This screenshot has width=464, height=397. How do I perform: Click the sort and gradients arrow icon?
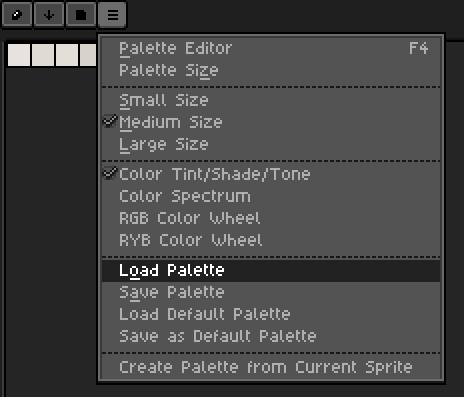tap(49, 15)
